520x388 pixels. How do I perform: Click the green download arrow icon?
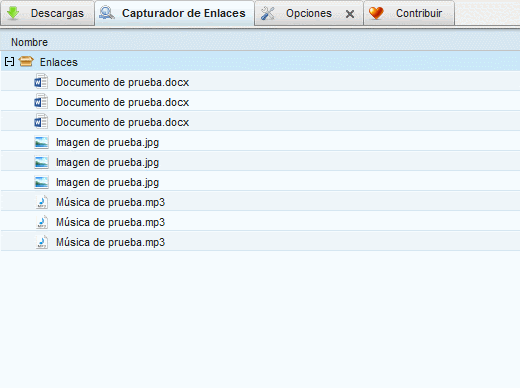[13, 13]
